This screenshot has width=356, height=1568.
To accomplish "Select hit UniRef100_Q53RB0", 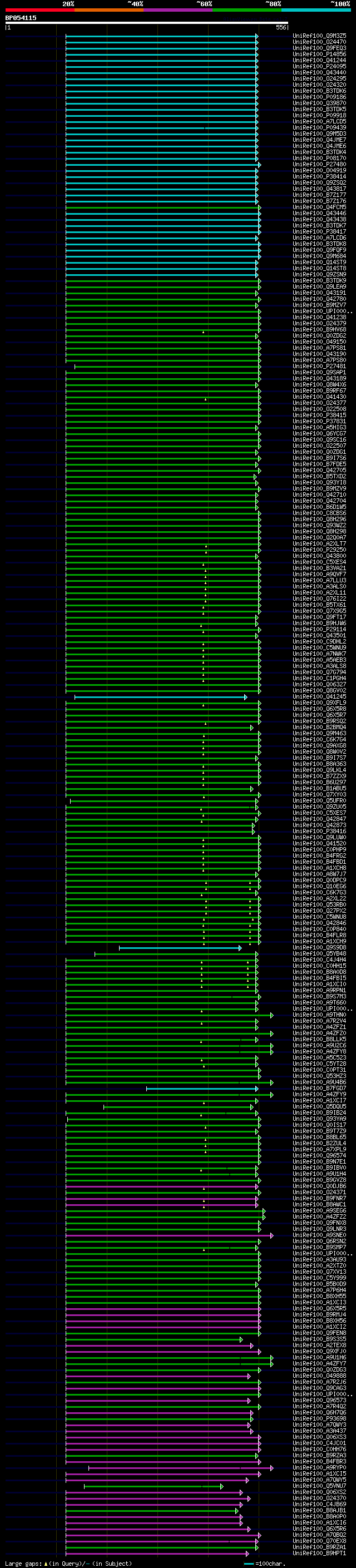I will [x=319, y=905].
